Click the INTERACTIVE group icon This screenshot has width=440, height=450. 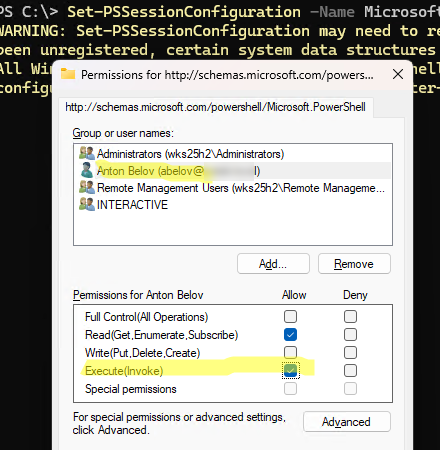click(x=87, y=204)
